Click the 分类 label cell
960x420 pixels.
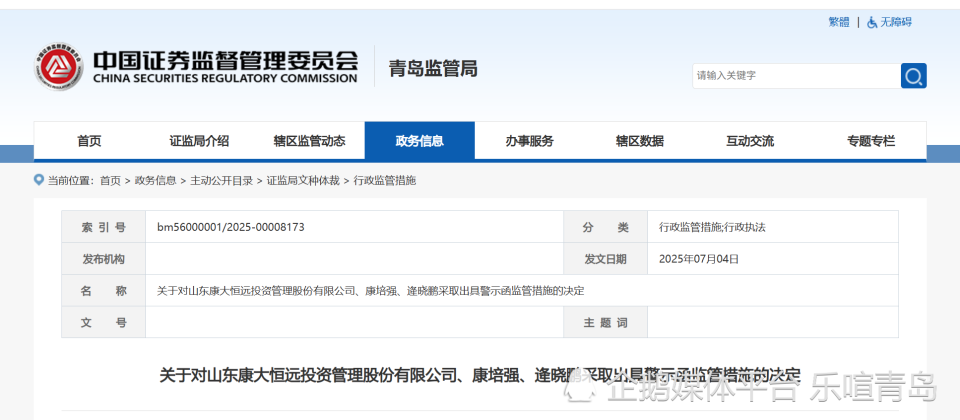pyautogui.click(x=606, y=227)
